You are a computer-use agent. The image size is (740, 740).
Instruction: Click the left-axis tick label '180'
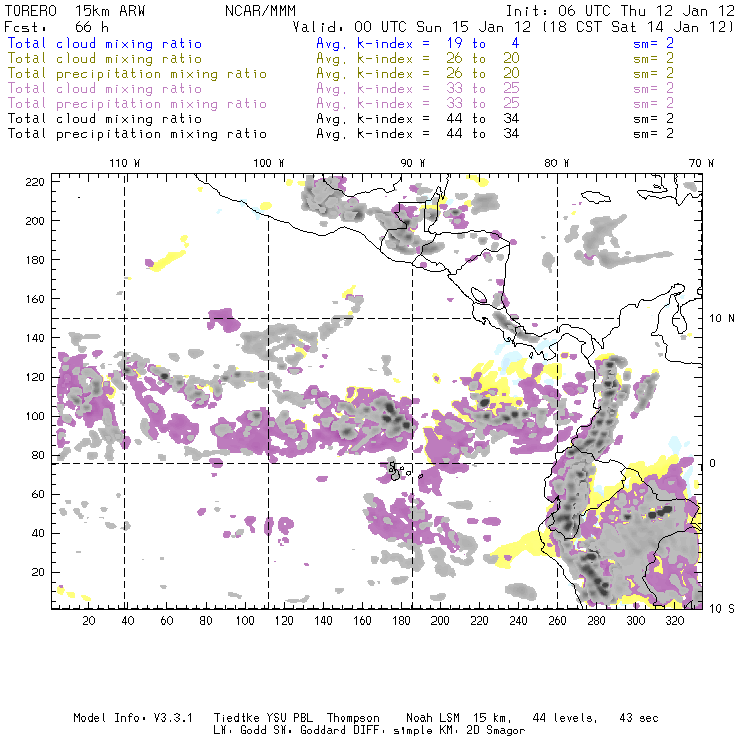click(35, 260)
